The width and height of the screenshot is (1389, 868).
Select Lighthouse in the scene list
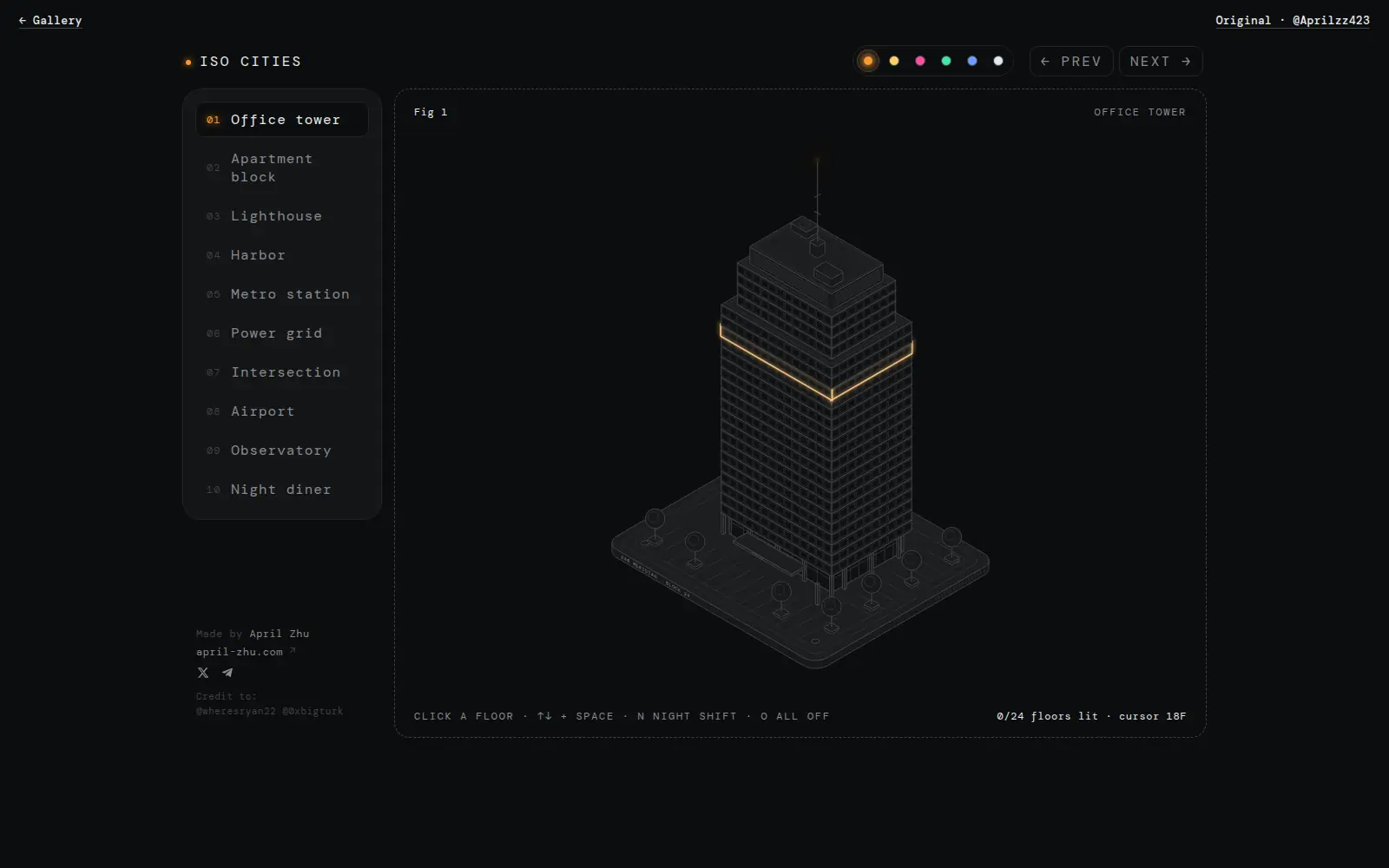coord(282,216)
